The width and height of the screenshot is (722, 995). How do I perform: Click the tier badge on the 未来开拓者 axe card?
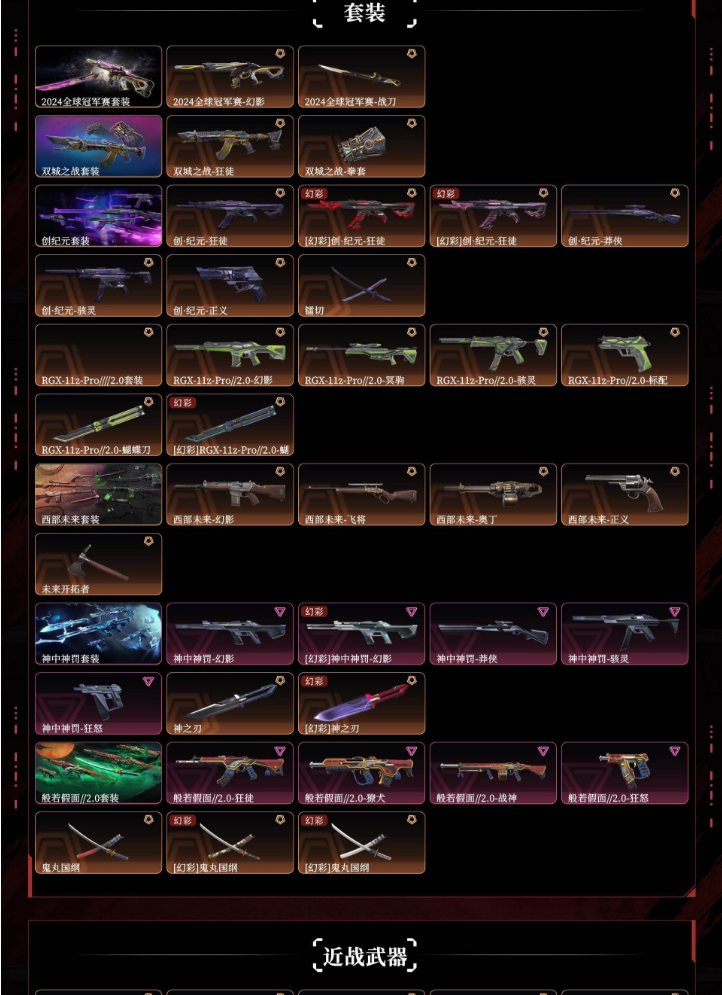pyautogui.click(x=148, y=541)
